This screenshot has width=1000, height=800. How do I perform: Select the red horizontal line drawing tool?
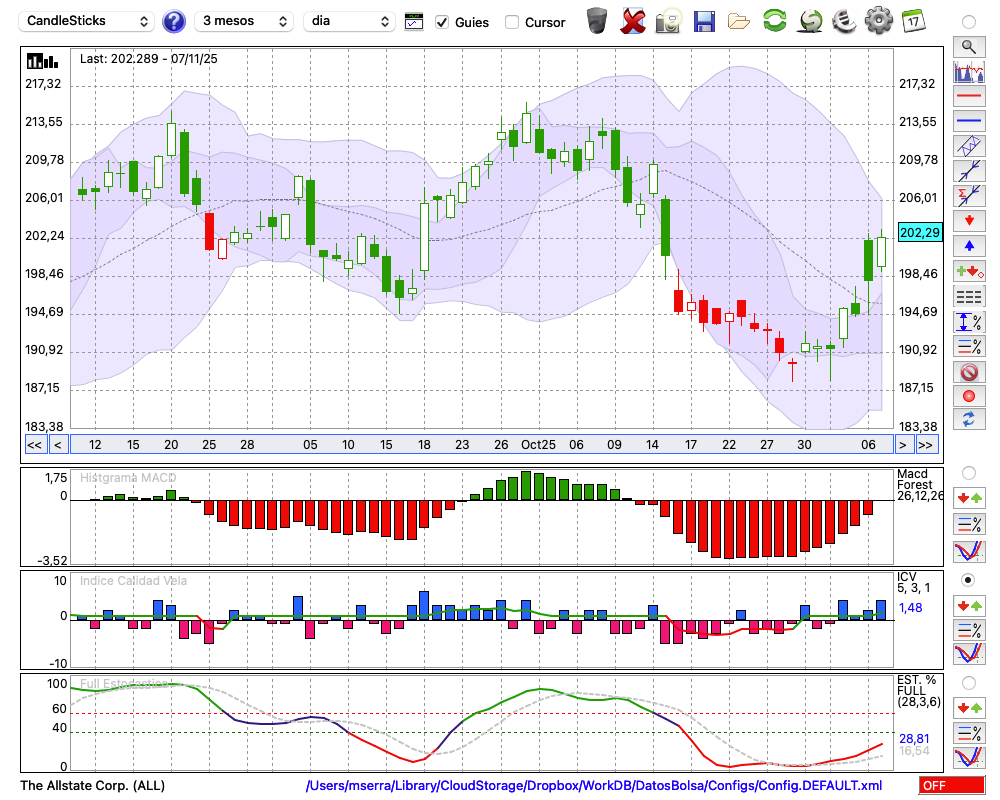coord(968,96)
